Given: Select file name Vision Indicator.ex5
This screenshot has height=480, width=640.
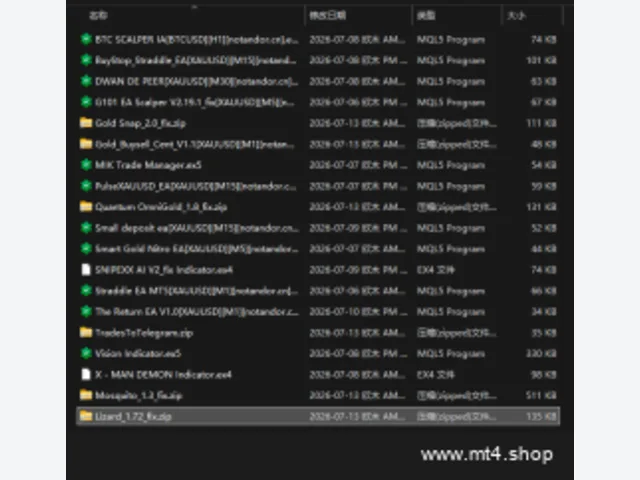Looking at the screenshot, I should [138, 353].
